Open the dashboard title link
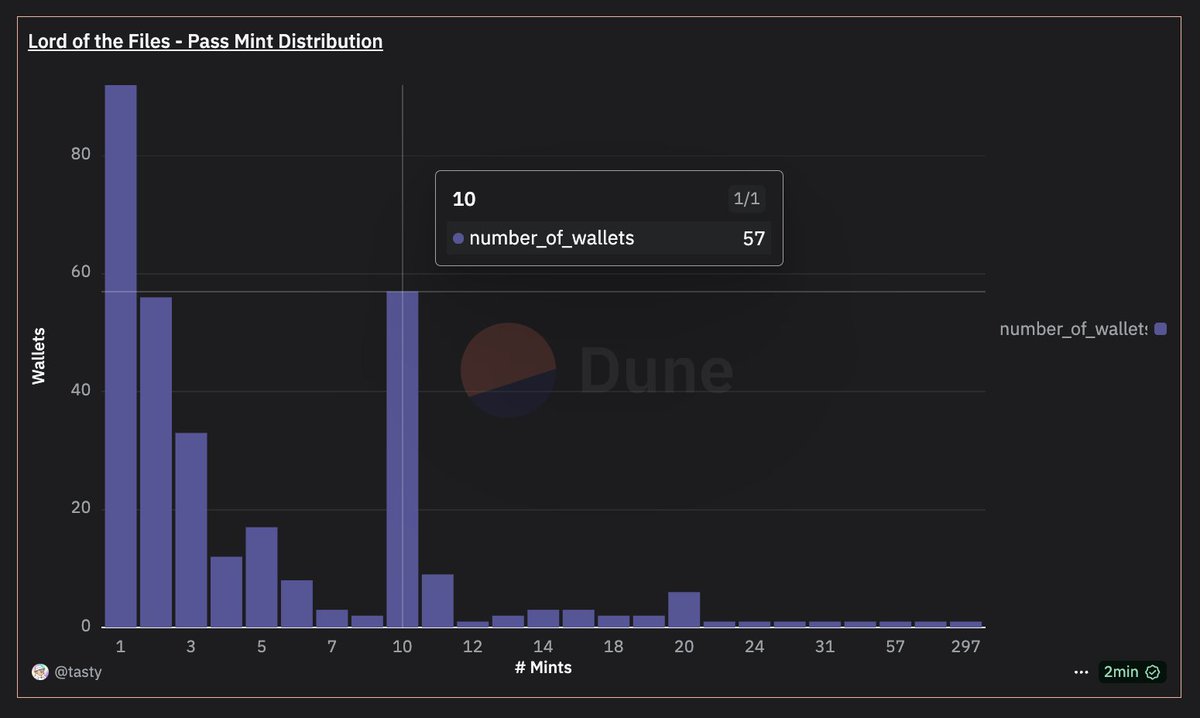 point(205,41)
